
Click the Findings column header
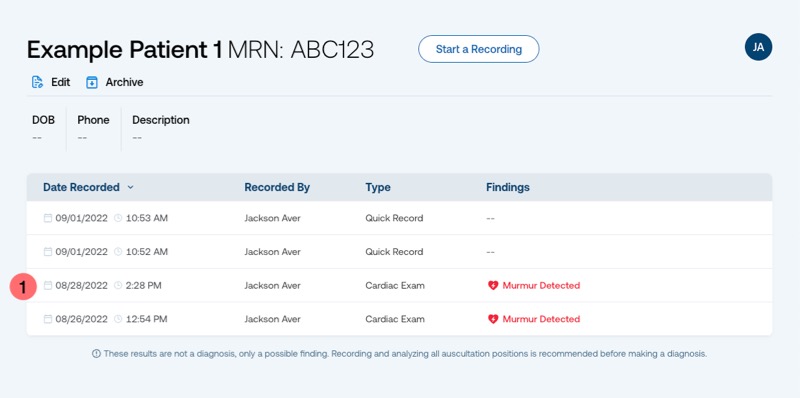[508, 187]
